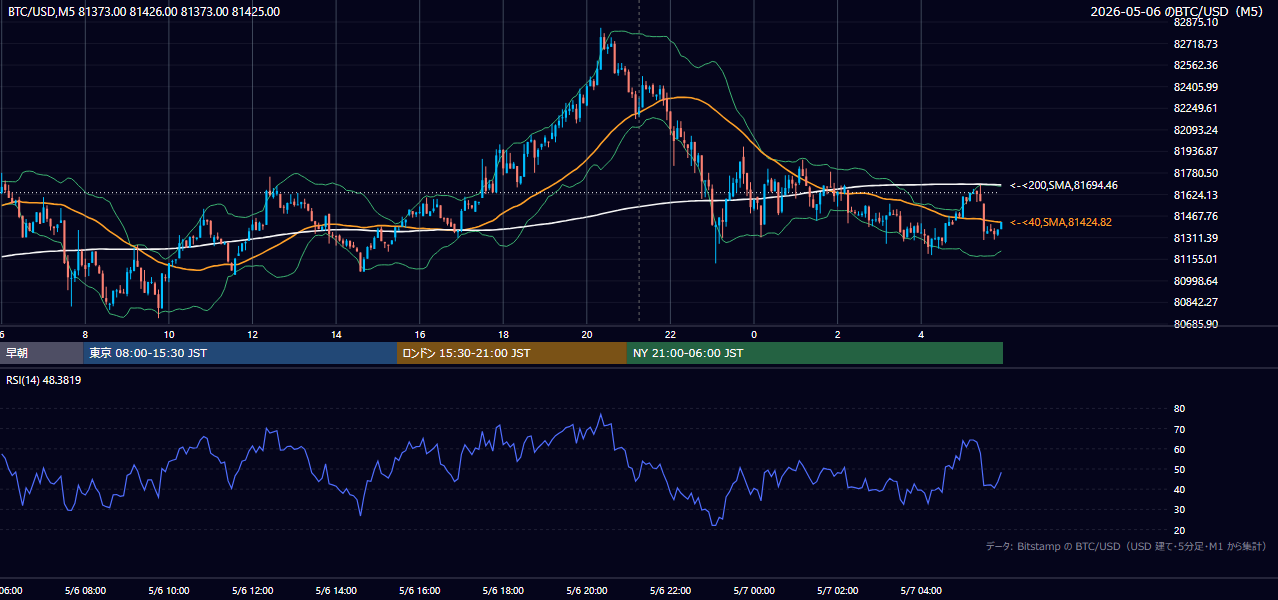Click the RSI axis level 80
This screenshot has height=600, width=1278.
point(1179,409)
